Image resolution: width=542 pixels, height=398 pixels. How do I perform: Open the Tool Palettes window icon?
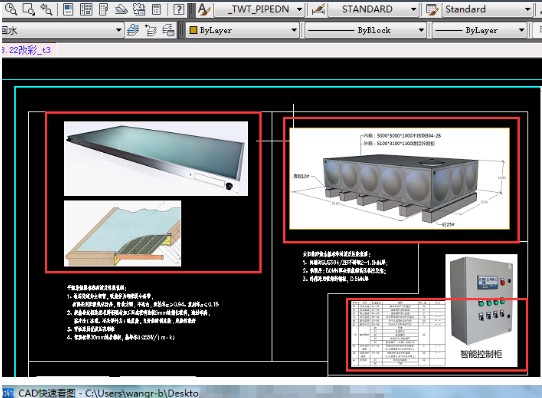103,9
